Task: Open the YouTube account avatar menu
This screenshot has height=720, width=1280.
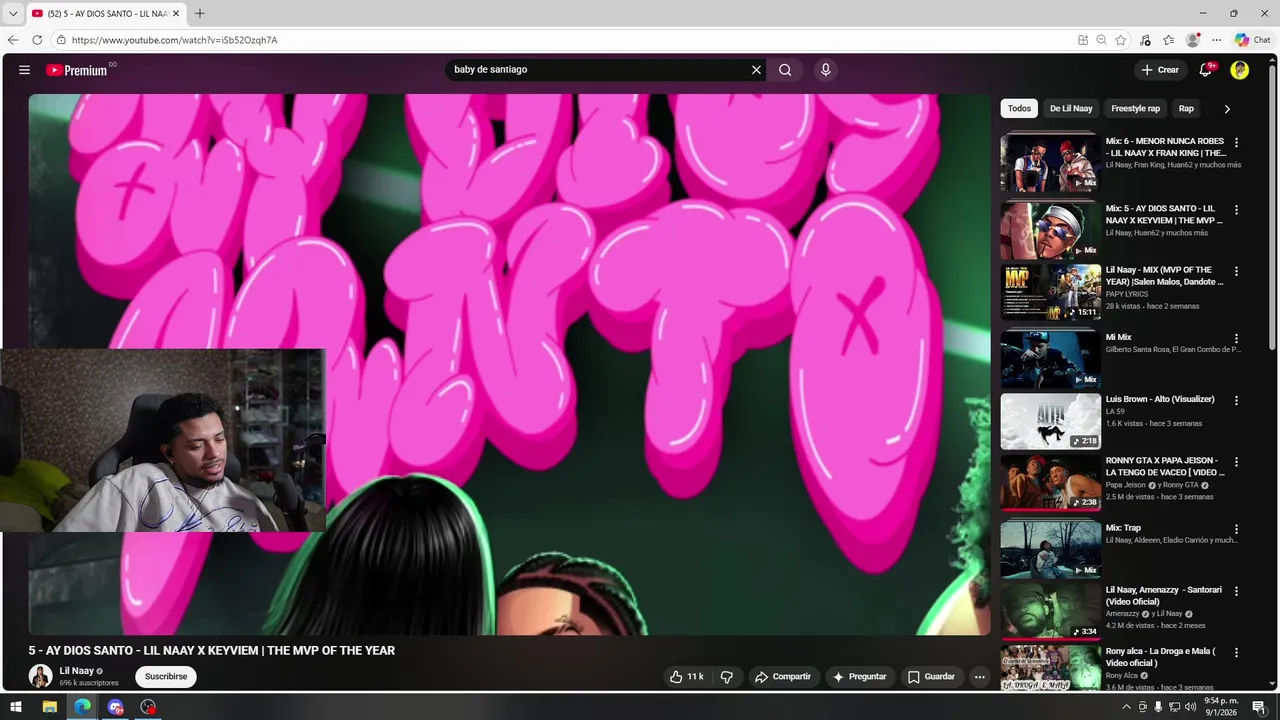Action: 1240,70
